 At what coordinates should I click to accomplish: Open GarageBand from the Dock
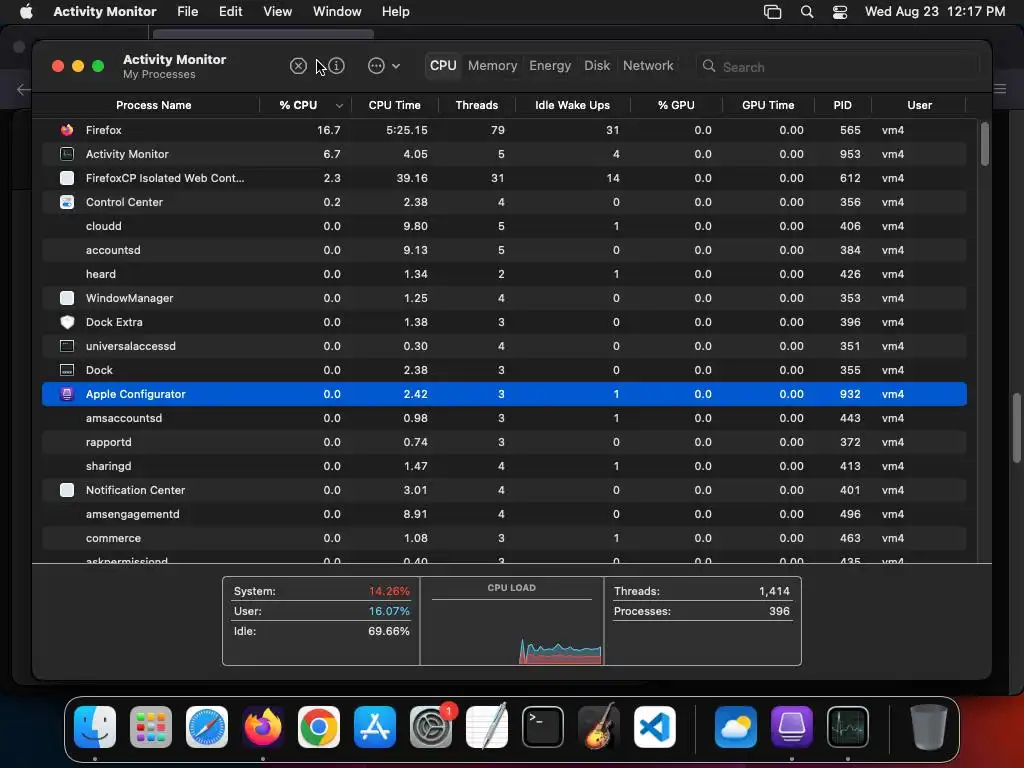click(599, 727)
